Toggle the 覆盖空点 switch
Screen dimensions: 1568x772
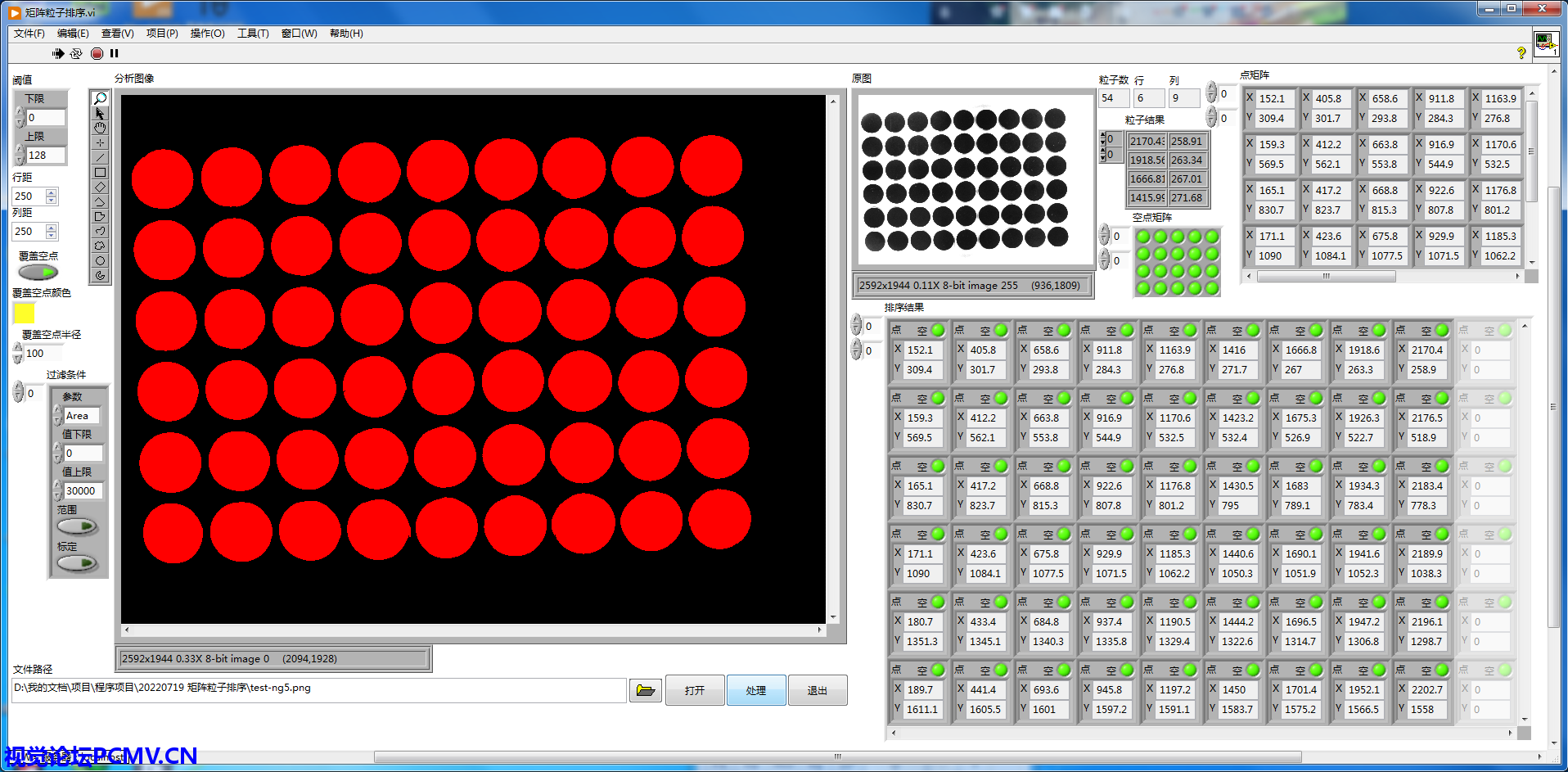(x=38, y=273)
